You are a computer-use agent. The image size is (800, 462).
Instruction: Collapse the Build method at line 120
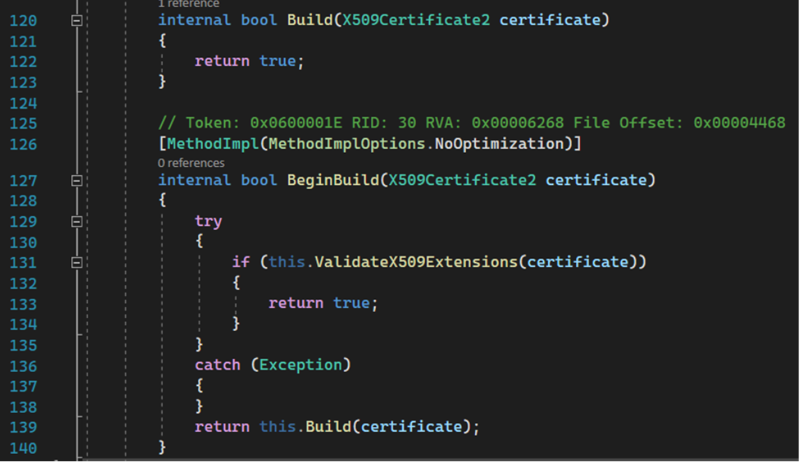pos(78,20)
